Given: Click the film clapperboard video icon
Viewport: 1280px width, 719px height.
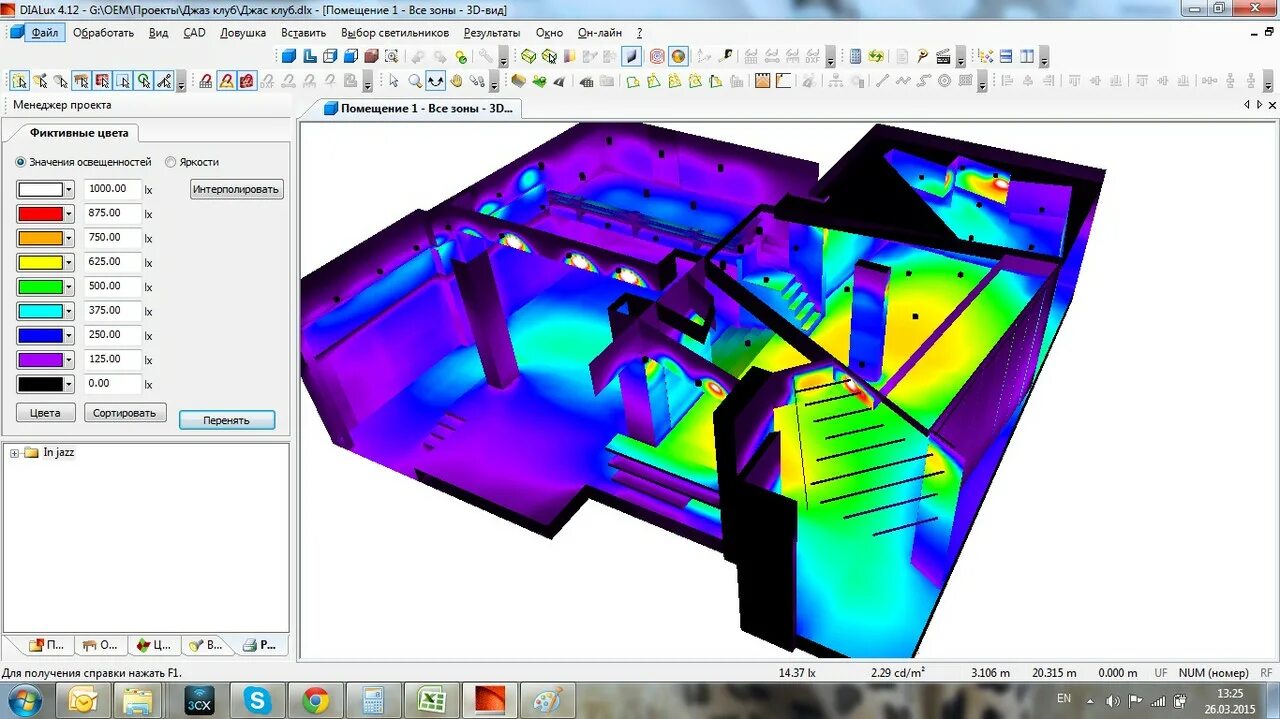Looking at the screenshot, I should click(x=943, y=56).
